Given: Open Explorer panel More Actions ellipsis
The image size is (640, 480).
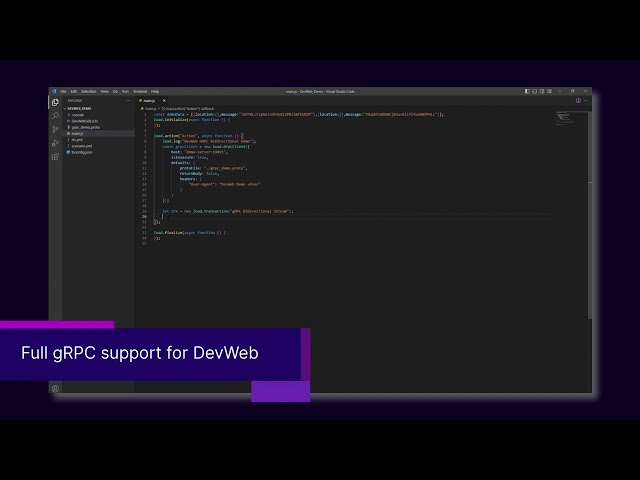Looking at the screenshot, I should tap(128, 100).
